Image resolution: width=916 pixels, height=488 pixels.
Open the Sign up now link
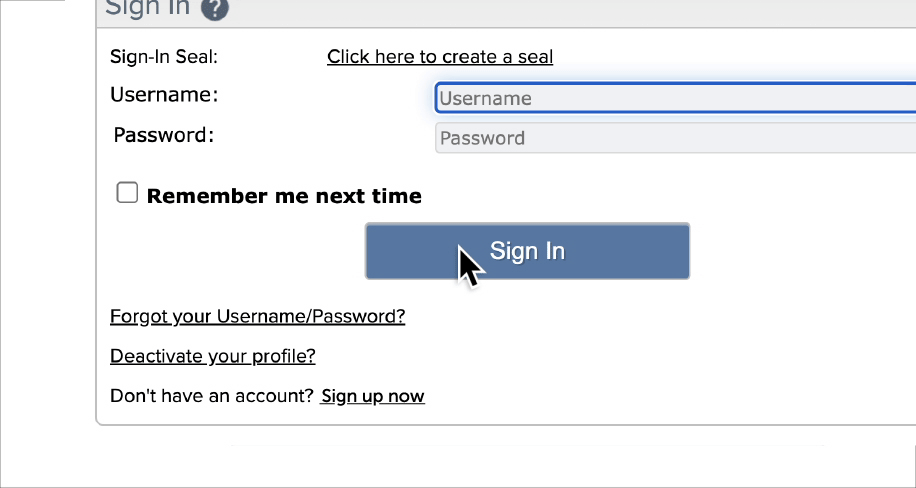[x=373, y=396]
